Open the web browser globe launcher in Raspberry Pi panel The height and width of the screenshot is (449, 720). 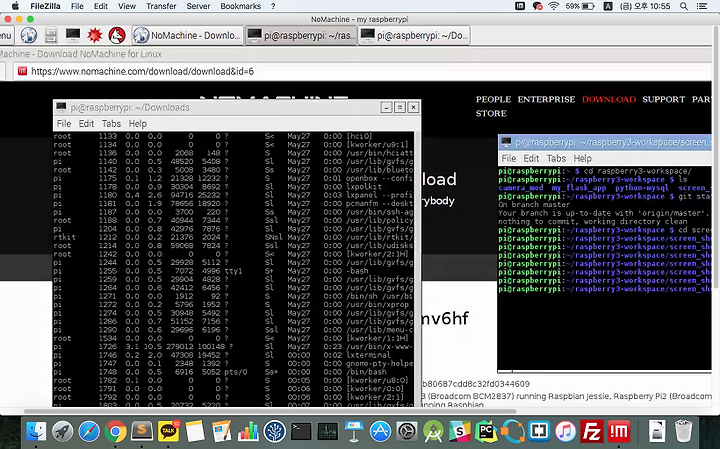coord(28,35)
